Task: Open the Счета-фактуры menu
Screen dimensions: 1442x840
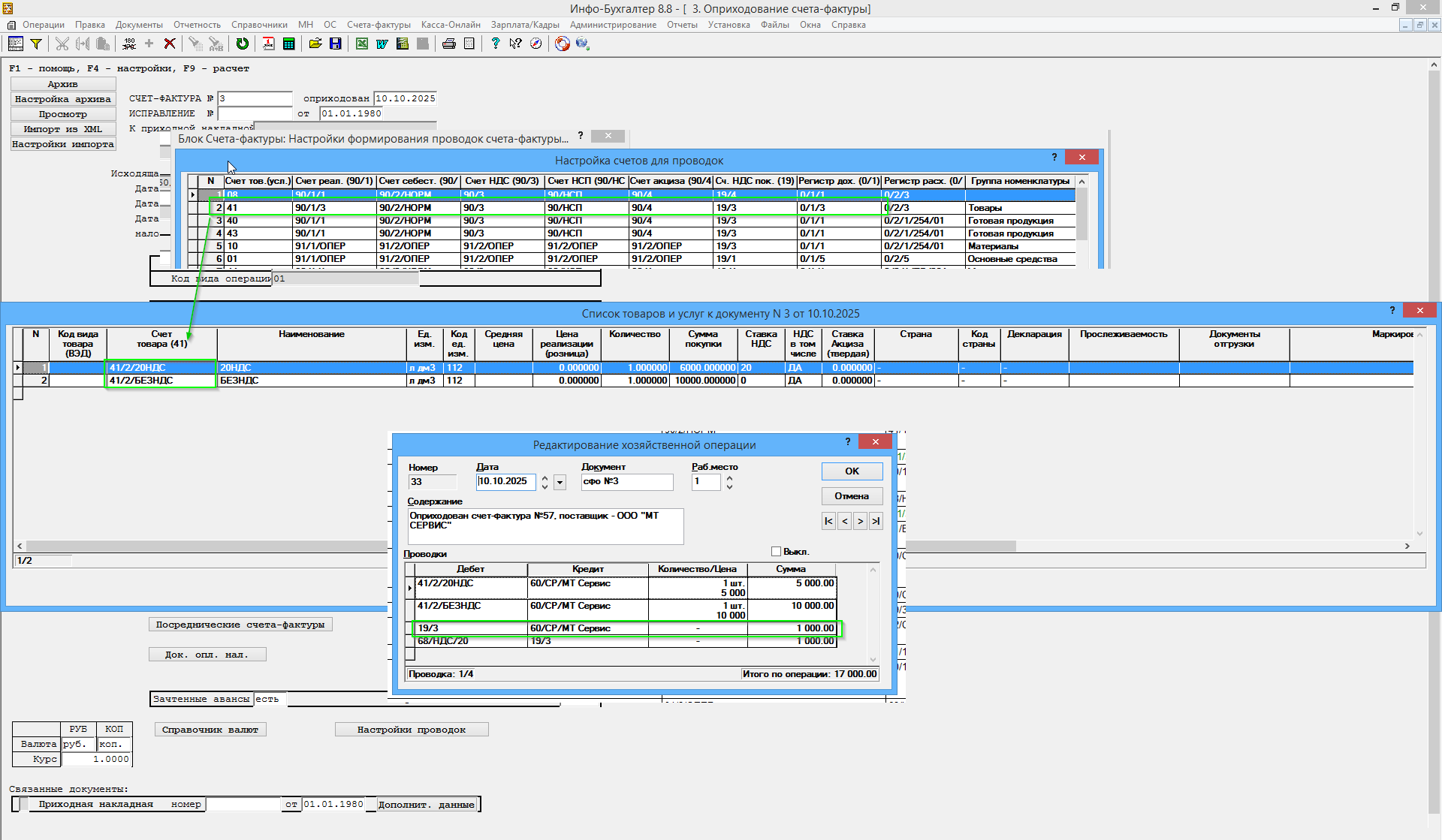Action: (379, 25)
